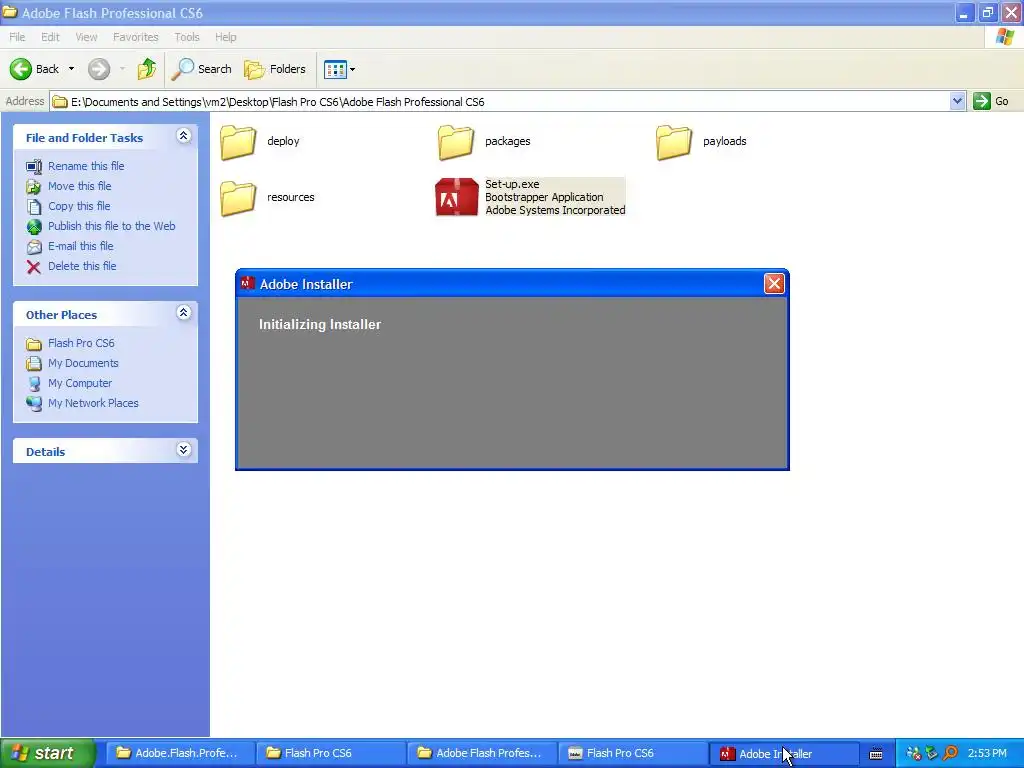The image size is (1024, 768).
Task: Click the red Delete this file icon
Action: pyautogui.click(x=34, y=266)
